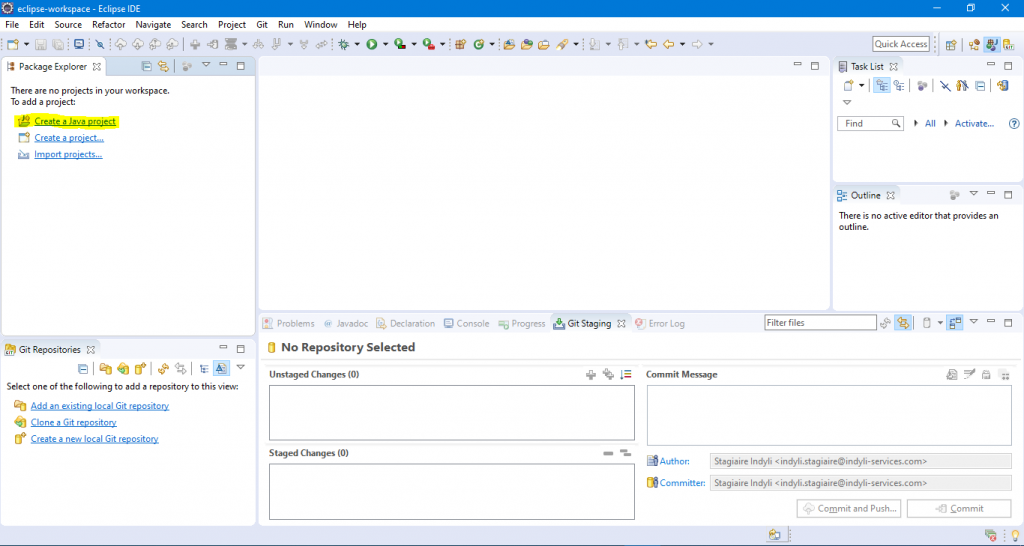1024x546 pixels.
Task: Toggle column layout in Git Staging
Action: (x=955, y=323)
